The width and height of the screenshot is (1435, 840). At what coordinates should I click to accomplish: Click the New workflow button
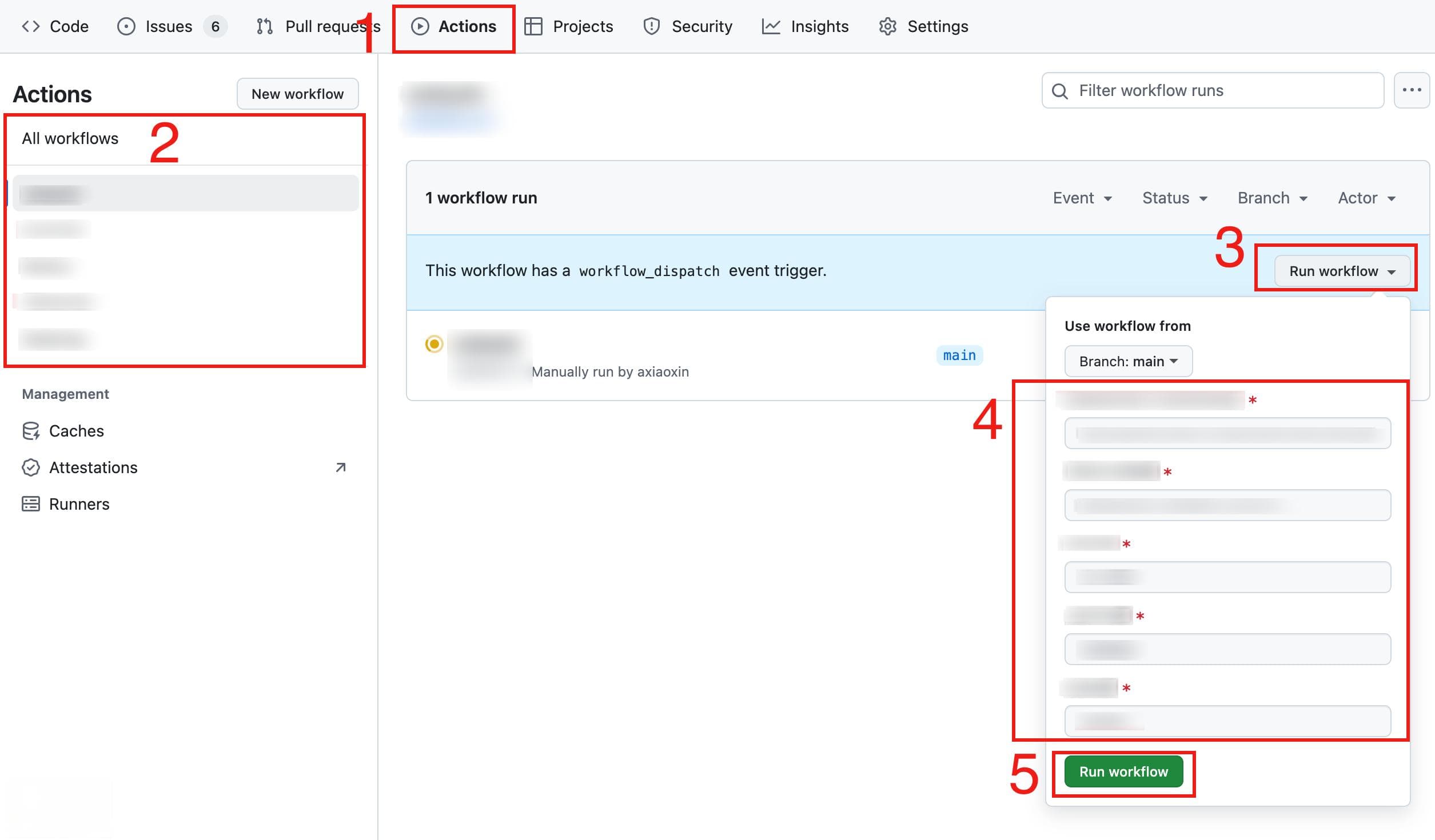point(298,94)
